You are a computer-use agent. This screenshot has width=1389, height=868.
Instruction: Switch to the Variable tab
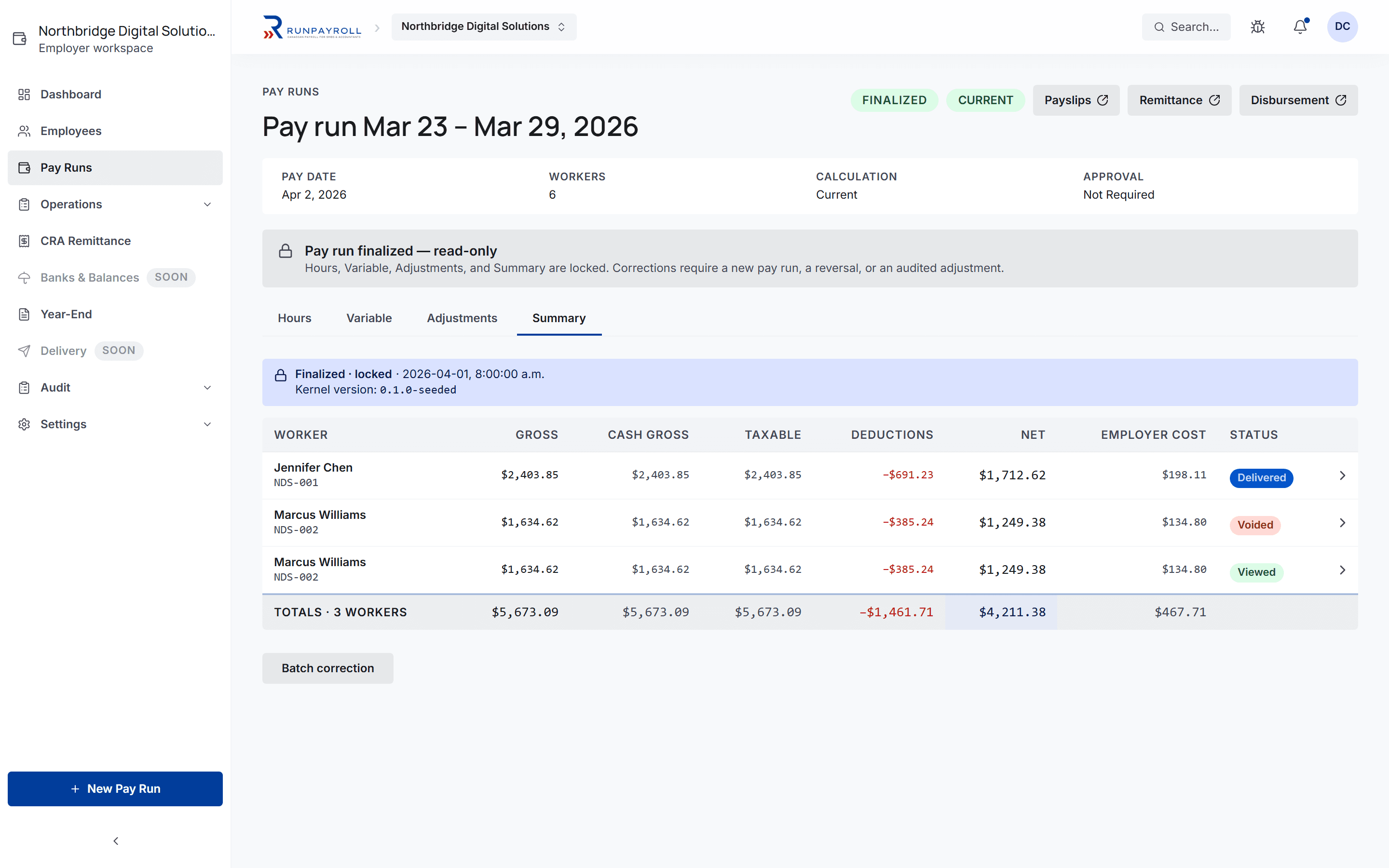click(369, 318)
